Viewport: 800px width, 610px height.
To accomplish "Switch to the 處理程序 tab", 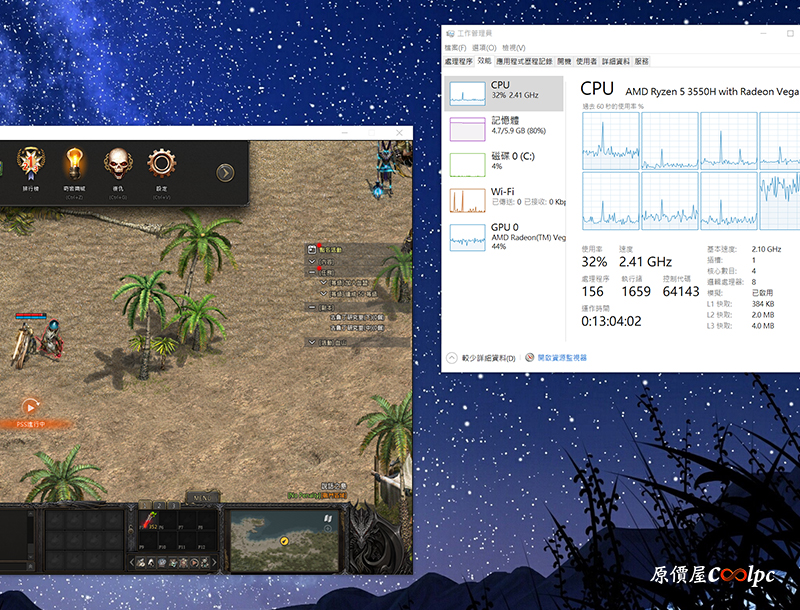I will point(459,61).
